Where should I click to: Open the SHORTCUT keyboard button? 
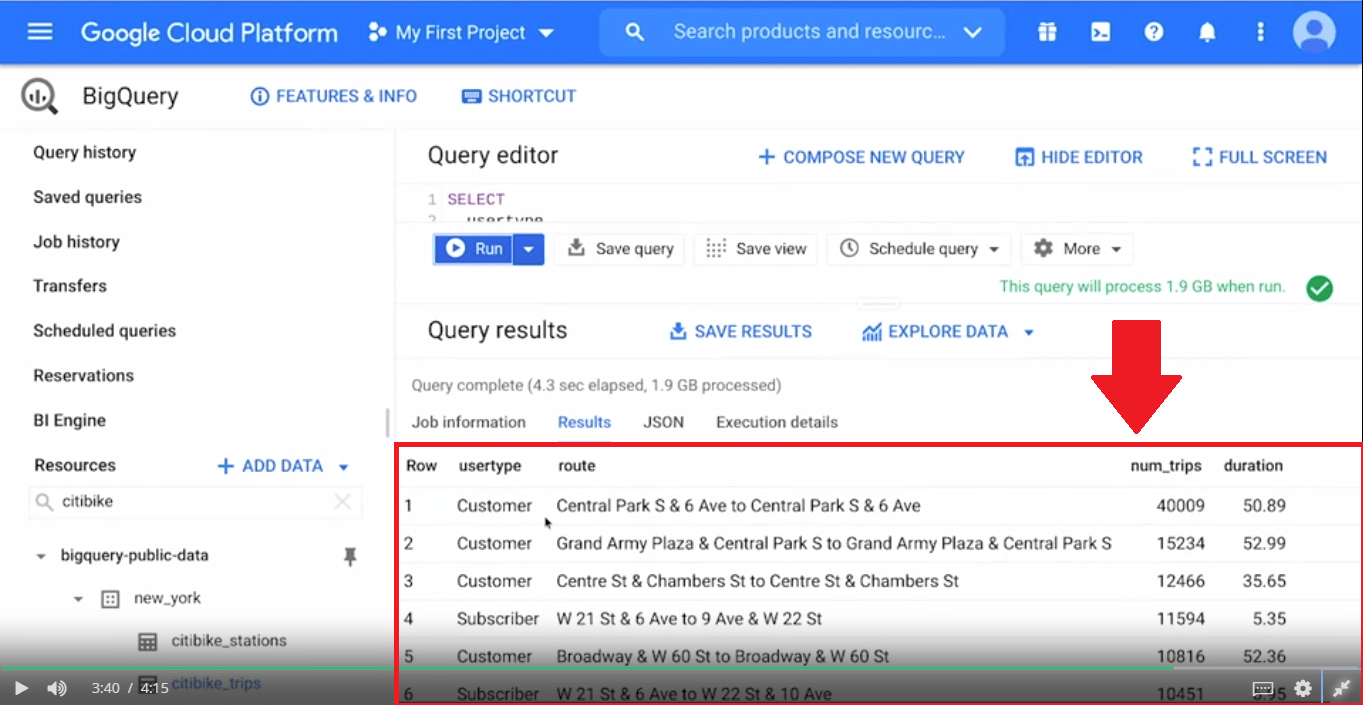519,96
